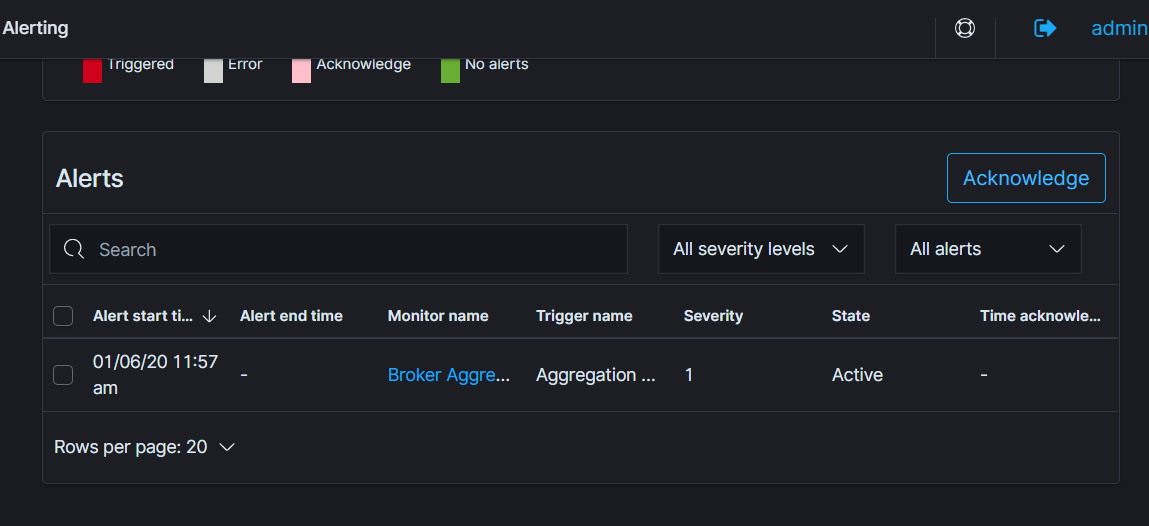Click the pink Acknowledge legend swatch

(301, 68)
